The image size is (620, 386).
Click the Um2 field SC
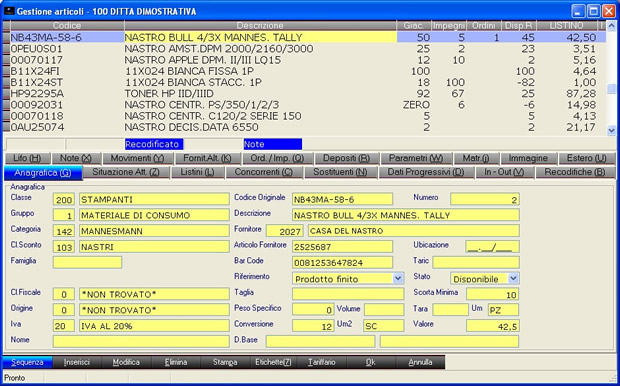(384, 326)
